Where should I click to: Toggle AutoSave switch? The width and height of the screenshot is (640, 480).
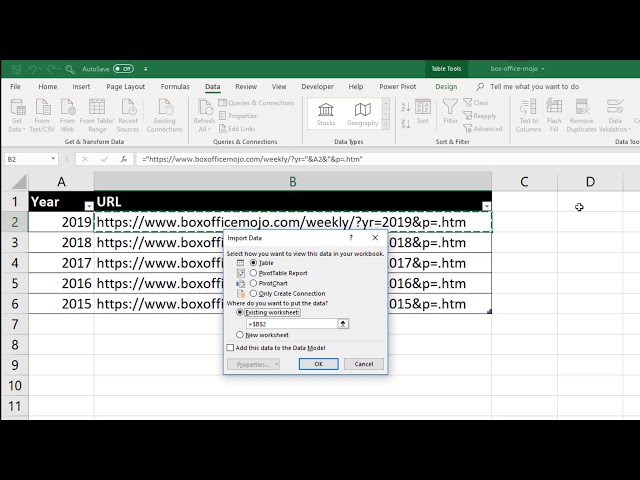[123, 69]
